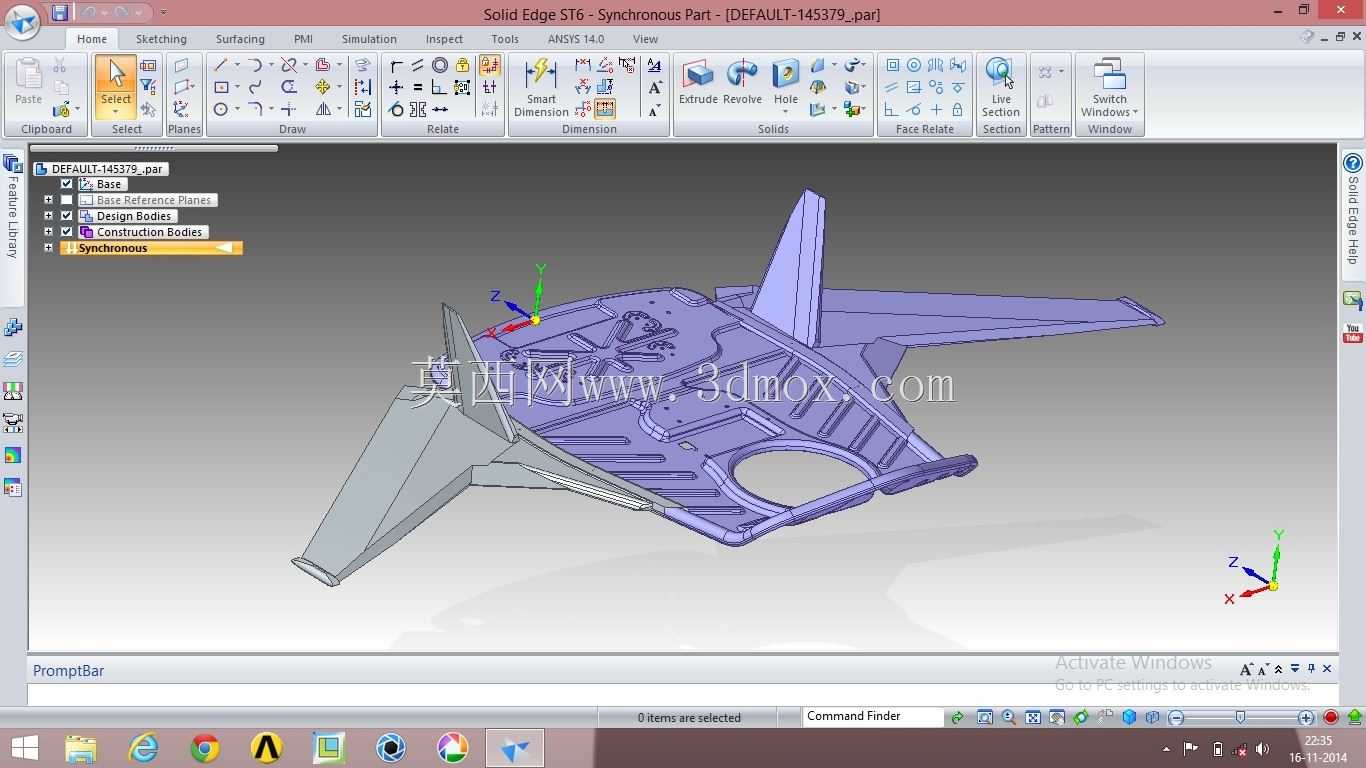Choose the Face Relate concentric icon
Image resolution: width=1366 pixels, height=768 pixels.
(x=914, y=65)
